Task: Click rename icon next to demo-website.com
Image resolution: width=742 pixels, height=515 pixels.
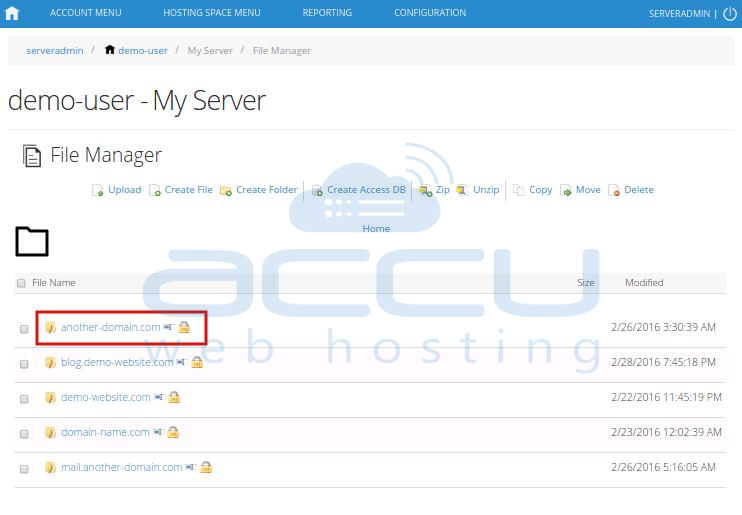Action: (159, 397)
